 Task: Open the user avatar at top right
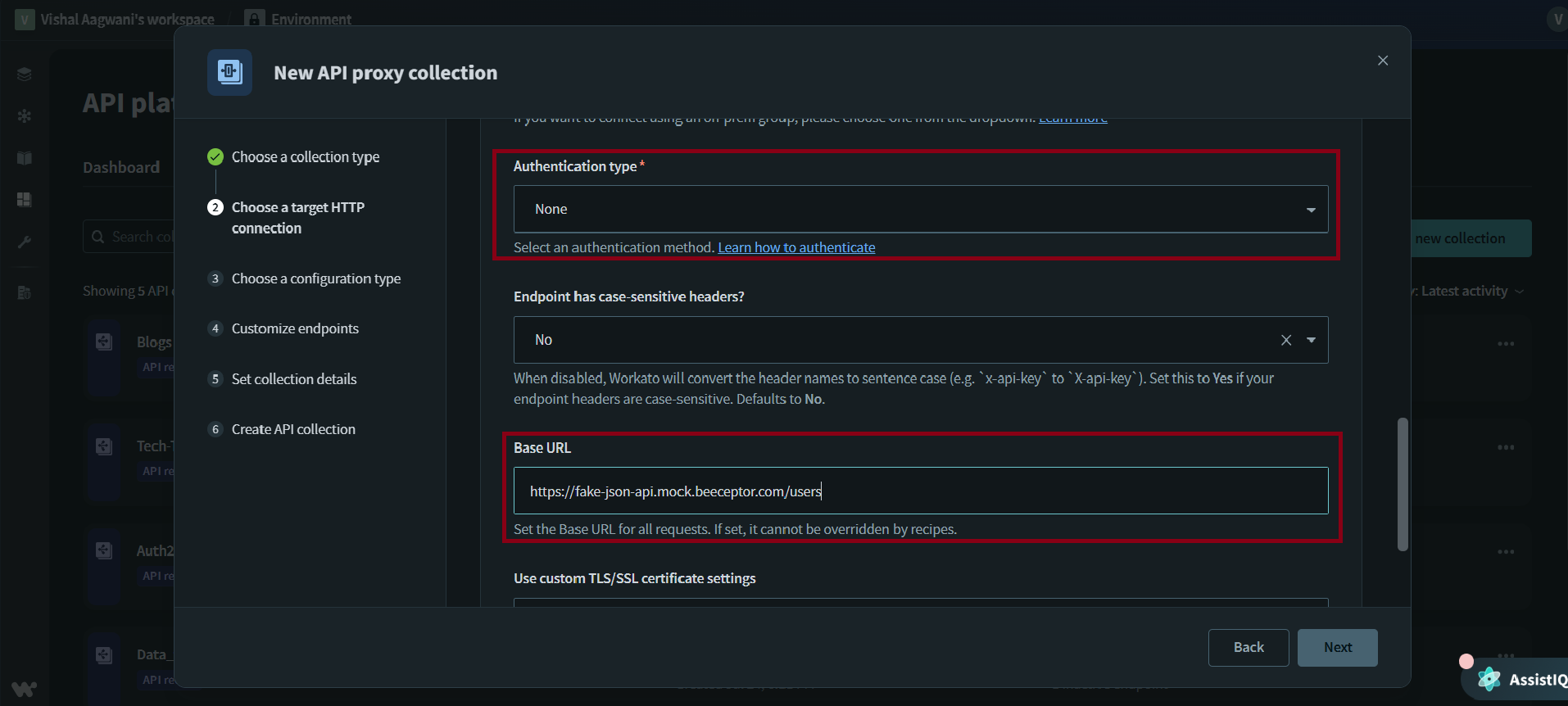pyautogui.click(x=1557, y=19)
